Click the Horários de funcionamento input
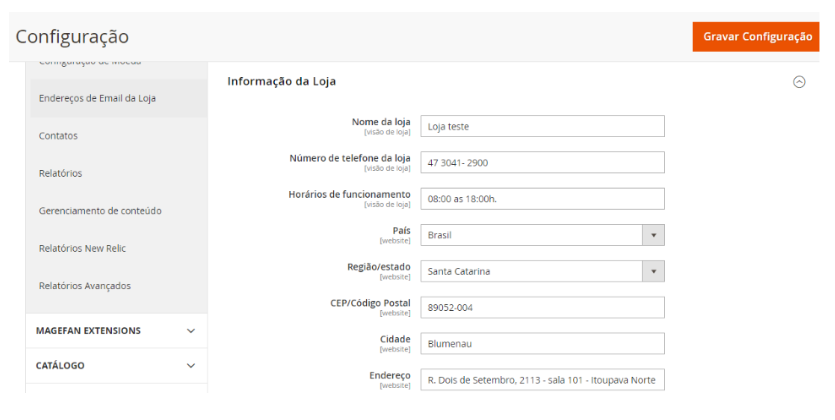The image size is (835, 420). click(x=542, y=198)
